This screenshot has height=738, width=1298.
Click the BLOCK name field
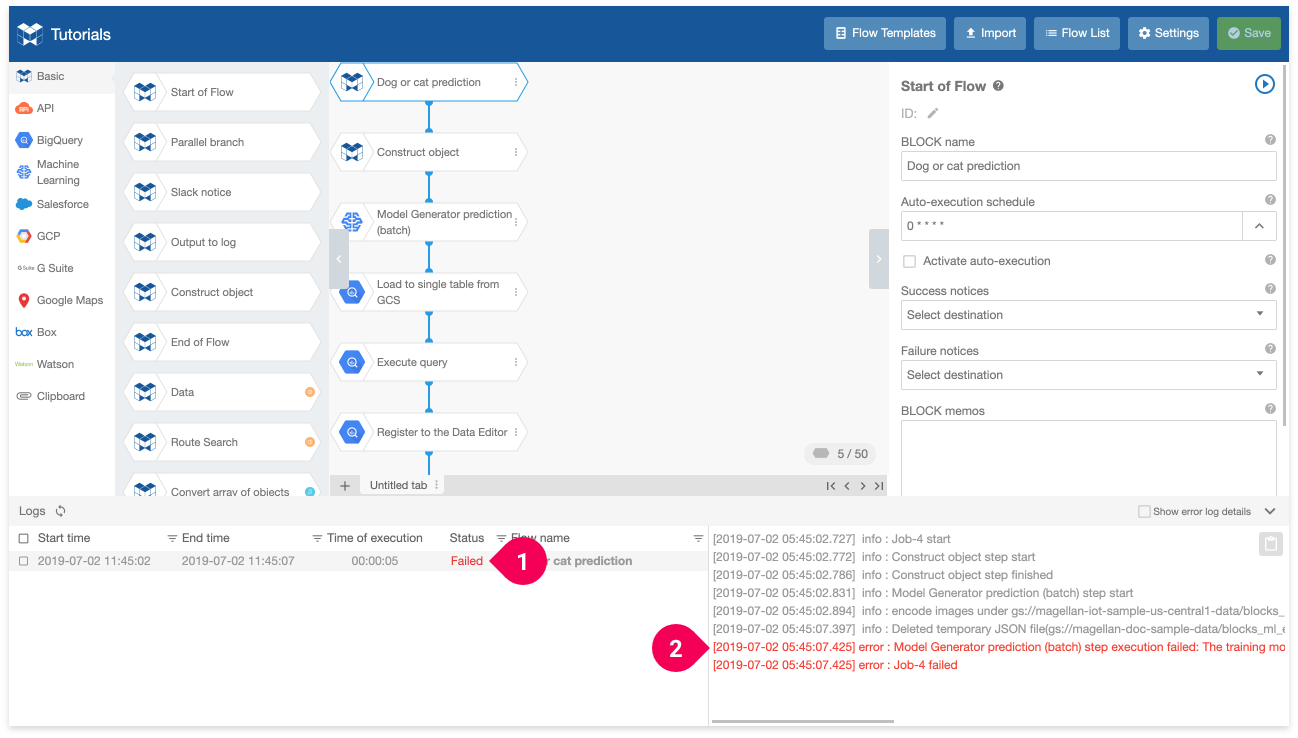click(1088, 166)
